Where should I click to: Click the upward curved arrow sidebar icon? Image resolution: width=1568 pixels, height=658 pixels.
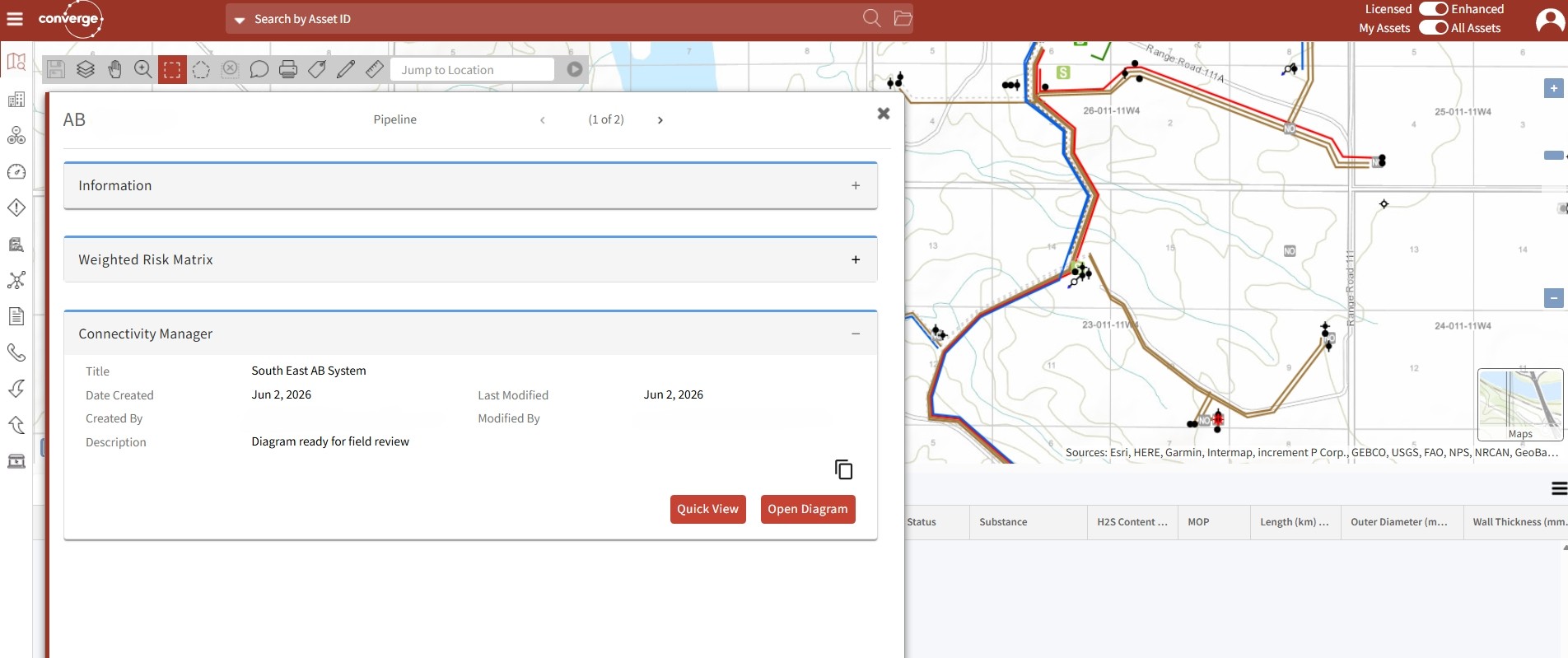click(16, 425)
